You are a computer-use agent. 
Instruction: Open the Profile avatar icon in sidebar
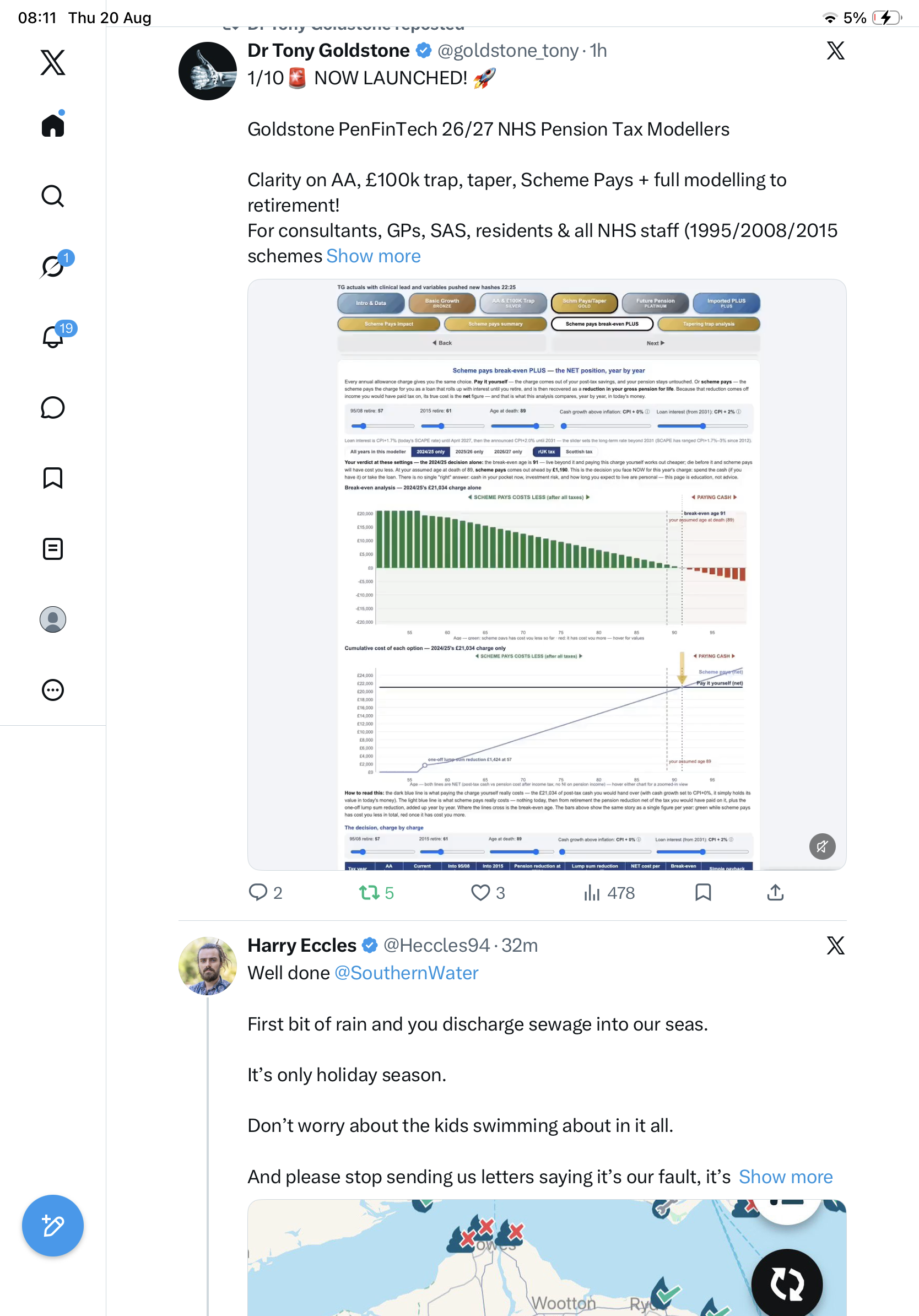click(x=53, y=619)
